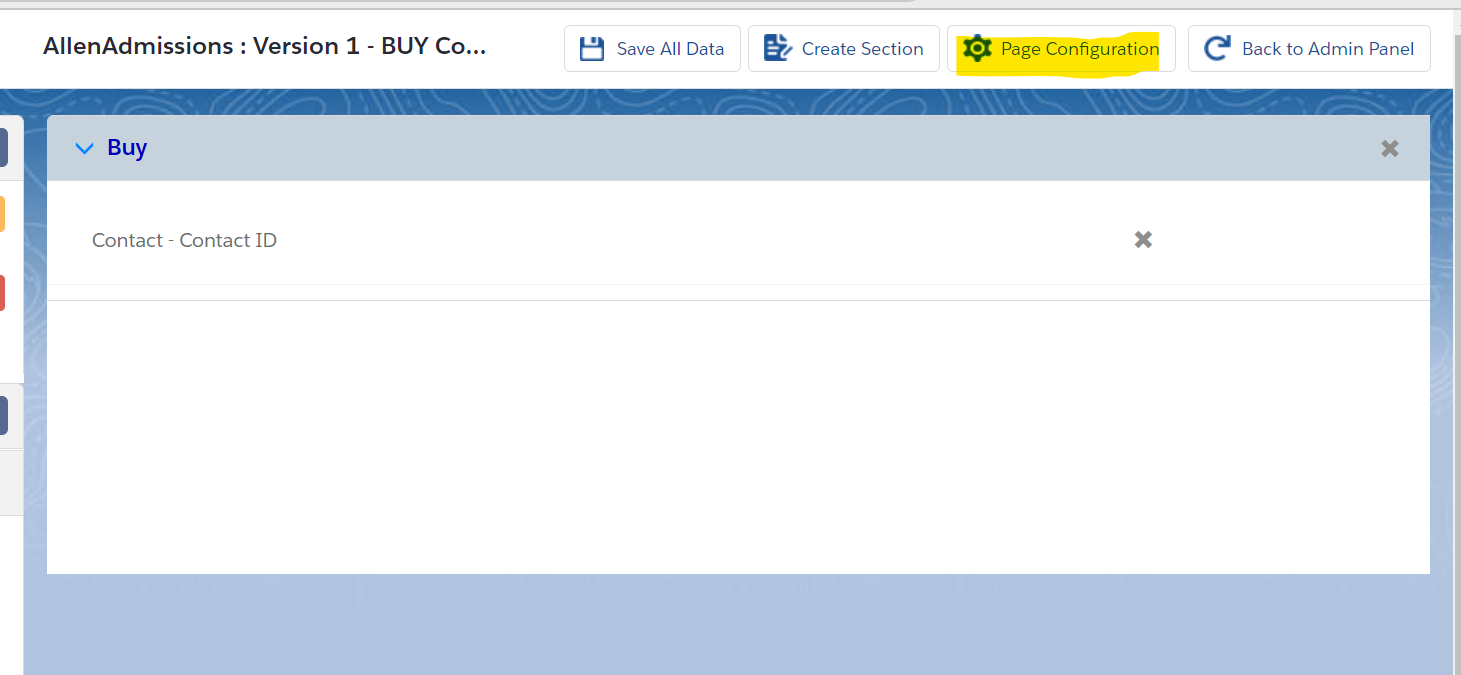Click the AllenAdmissions Version 1 page title

tap(264, 47)
